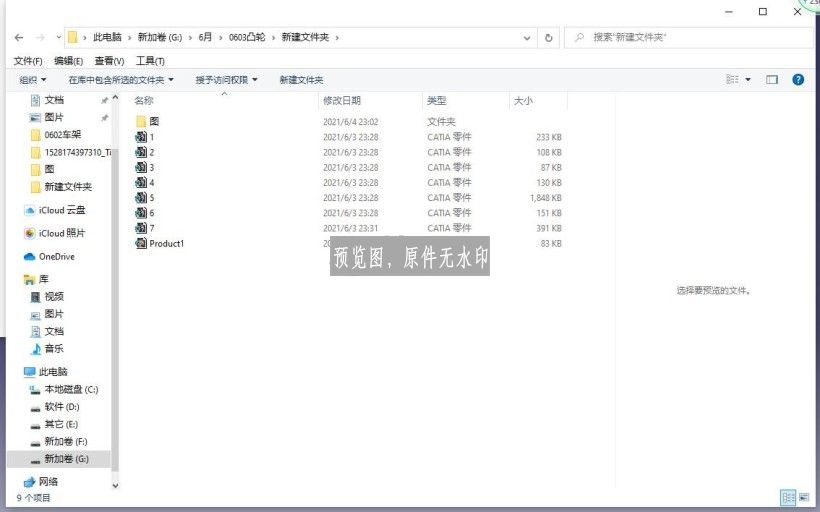This screenshot has height=512, width=820.
Task: Open 授予访问权限 dropdown
Action: 226,80
